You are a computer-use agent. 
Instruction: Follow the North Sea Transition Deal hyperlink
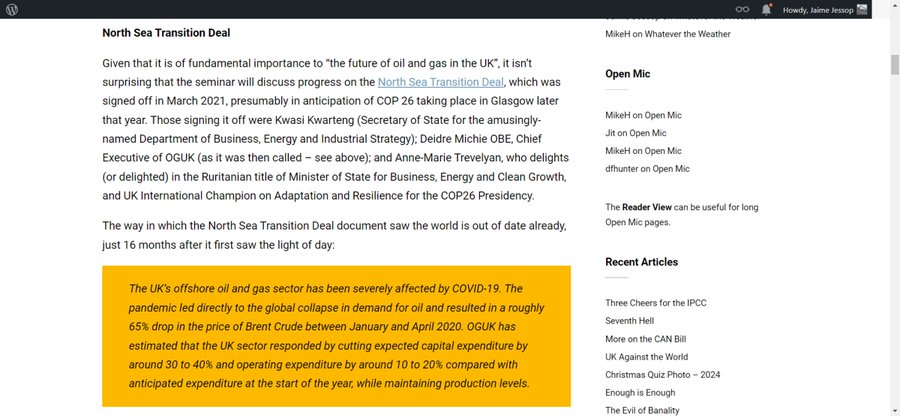(440, 82)
